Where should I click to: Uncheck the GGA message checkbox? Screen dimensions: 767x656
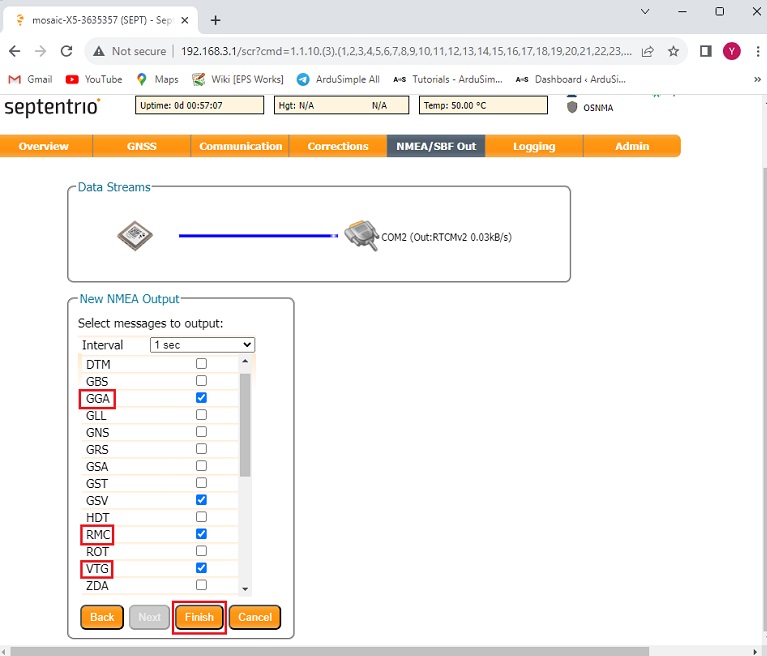pos(201,398)
